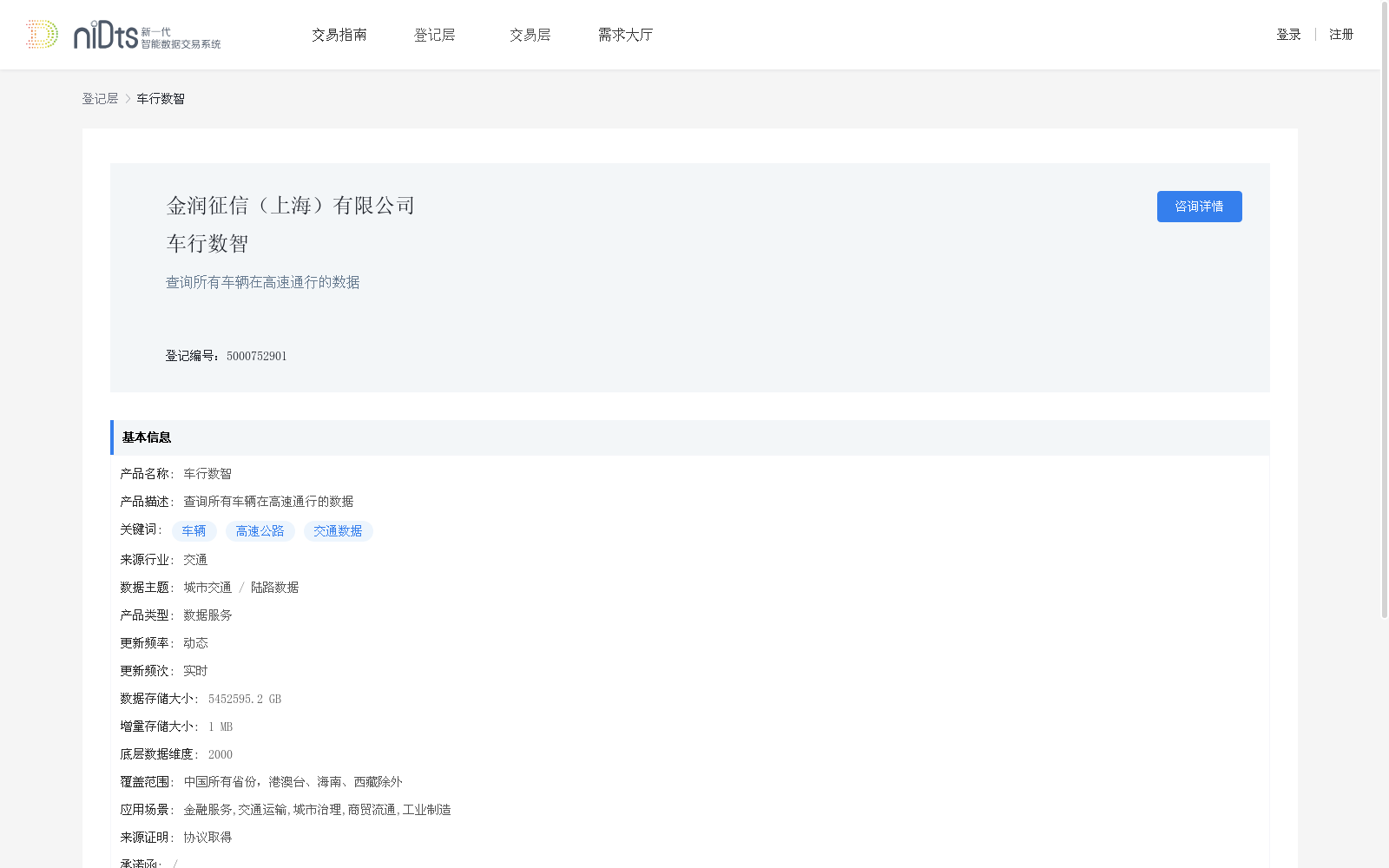1389x868 pixels.
Task: Click the 应用场景 value 金融服务,交通运输
Action: [x=235, y=810]
